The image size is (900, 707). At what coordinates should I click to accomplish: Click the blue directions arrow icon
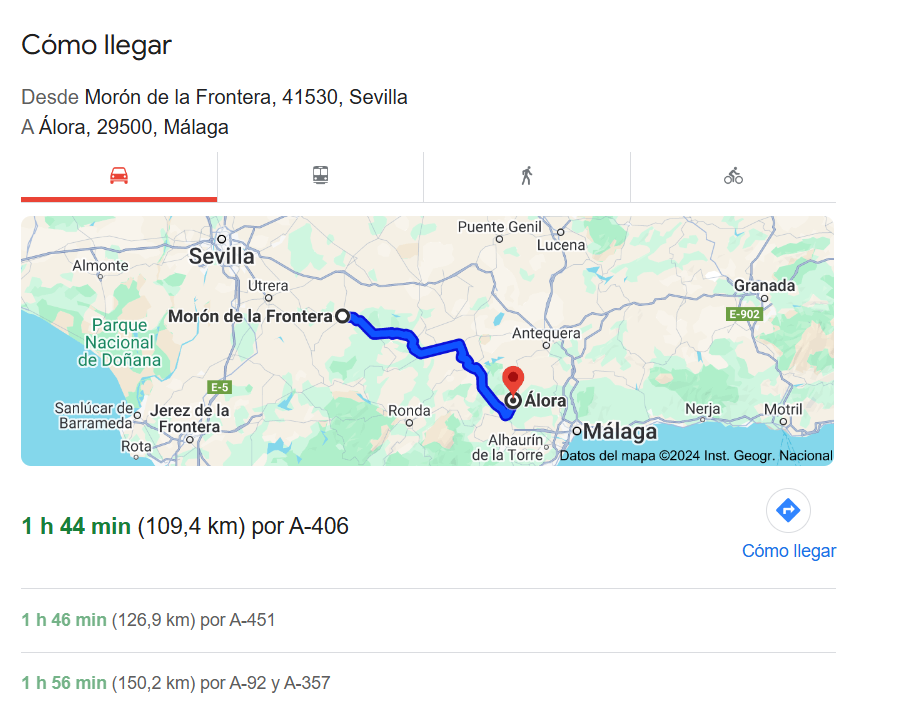(788, 510)
